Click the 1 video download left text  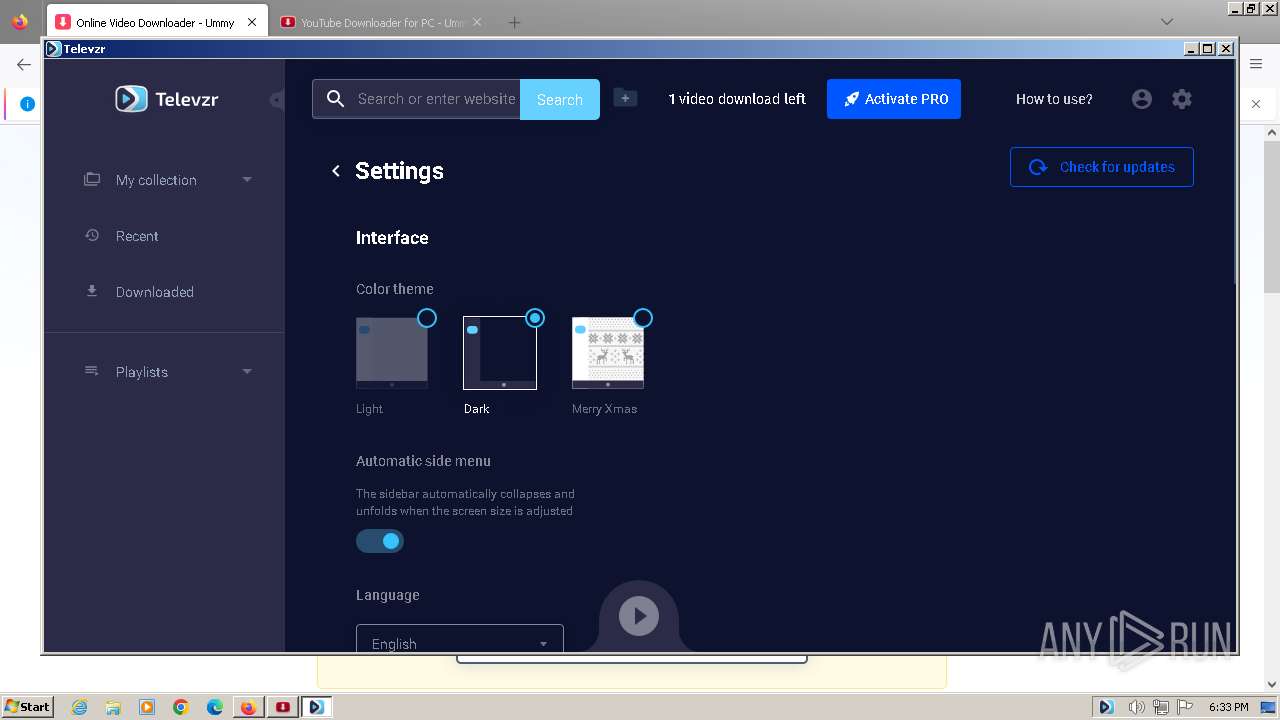coord(737,99)
